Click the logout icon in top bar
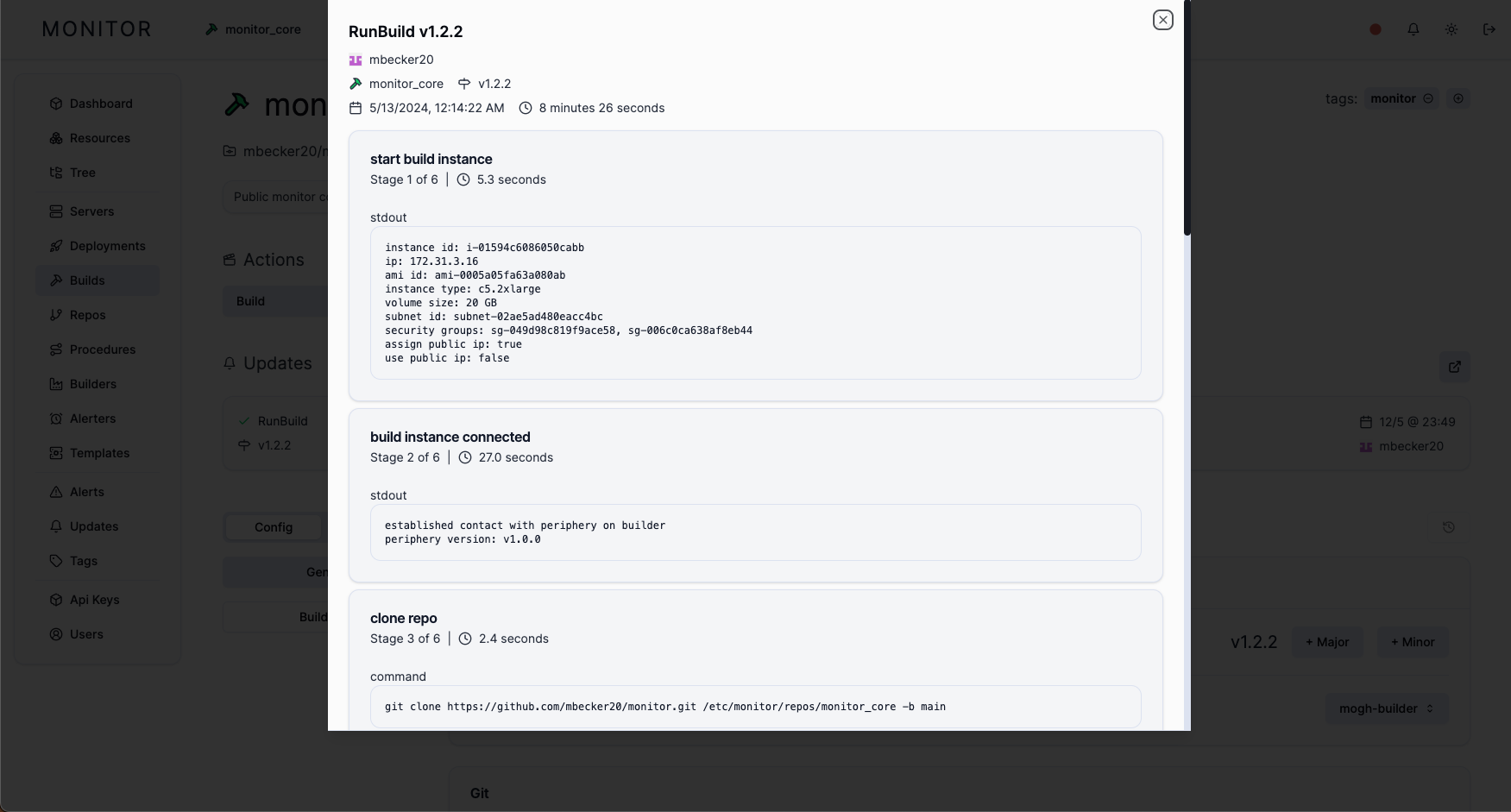 click(1489, 29)
